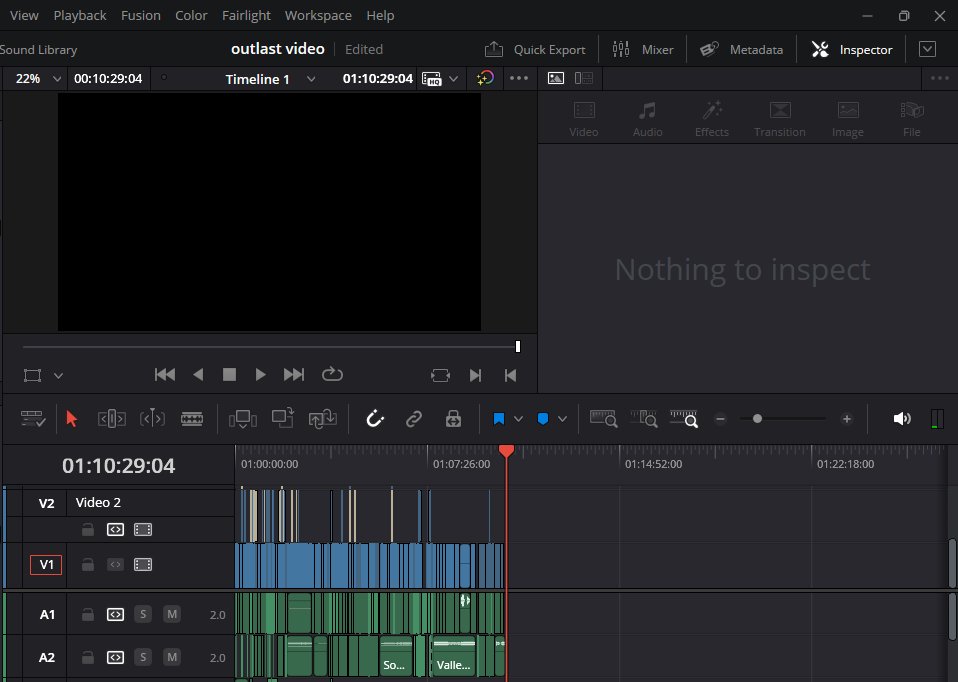The image size is (958, 682).
Task: Switch to single viewer mode icon
Action: pyautogui.click(x=556, y=78)
